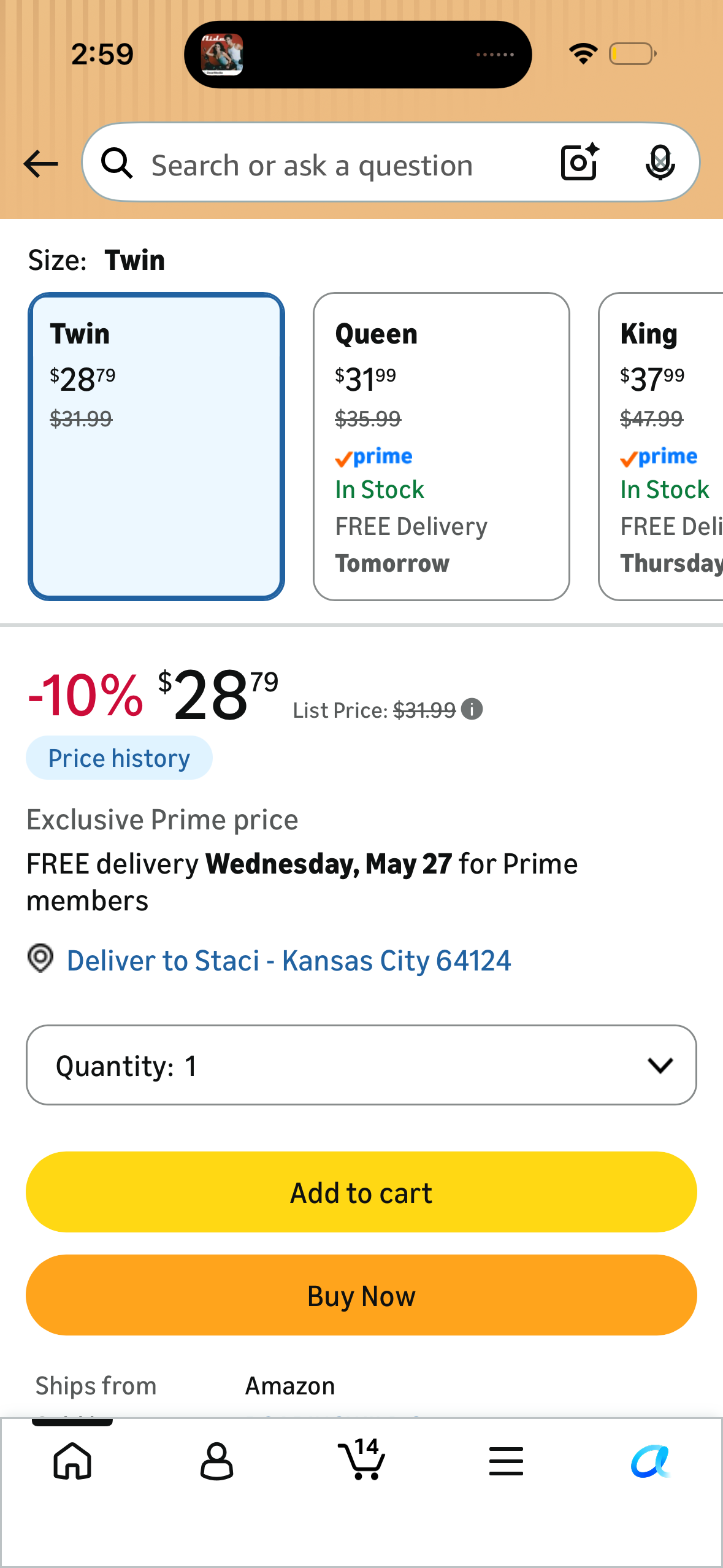Open the list price info icon
723x1568 pixels.
click(472, 709)
